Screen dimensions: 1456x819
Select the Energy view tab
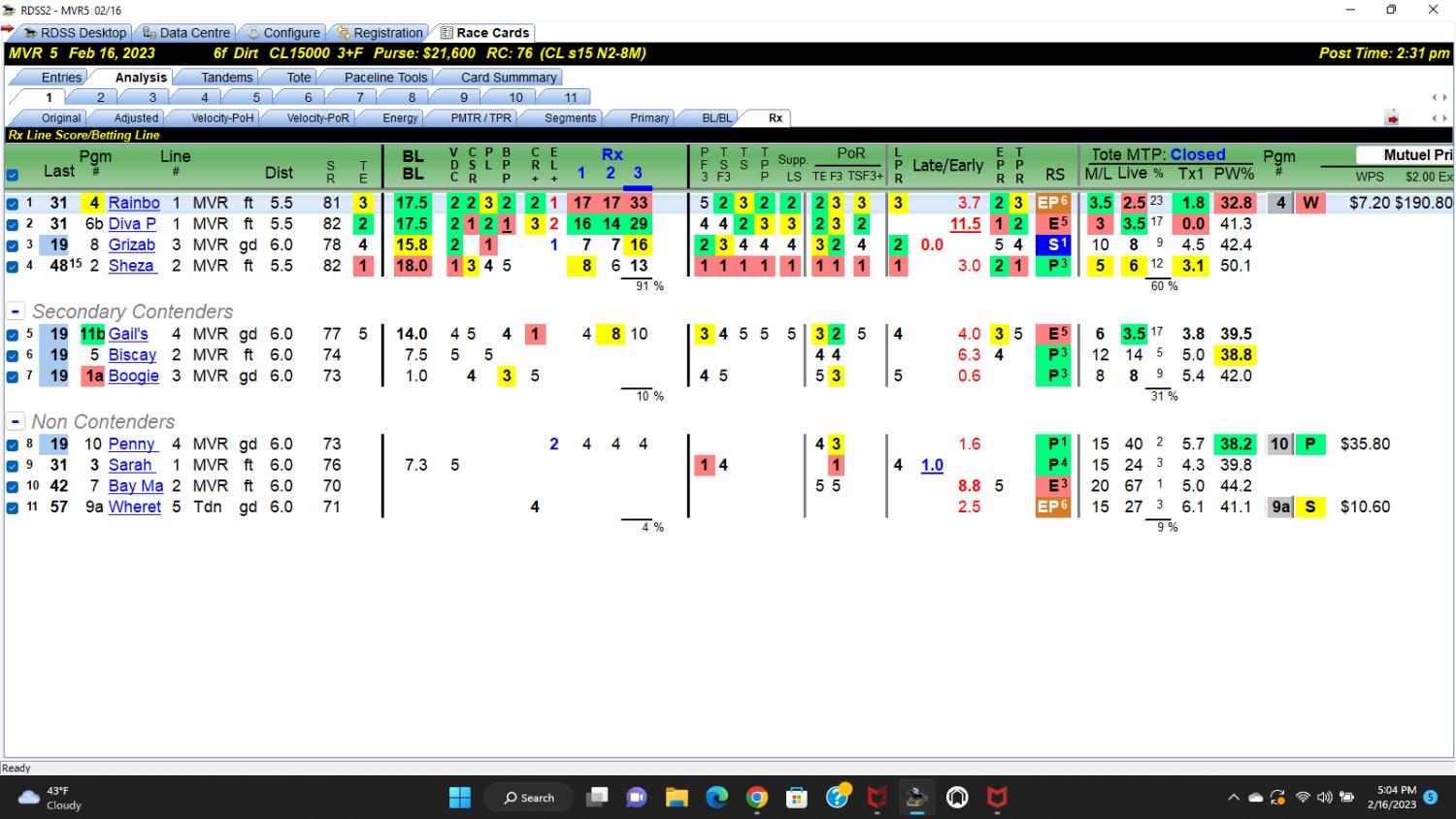coord(400,118)
